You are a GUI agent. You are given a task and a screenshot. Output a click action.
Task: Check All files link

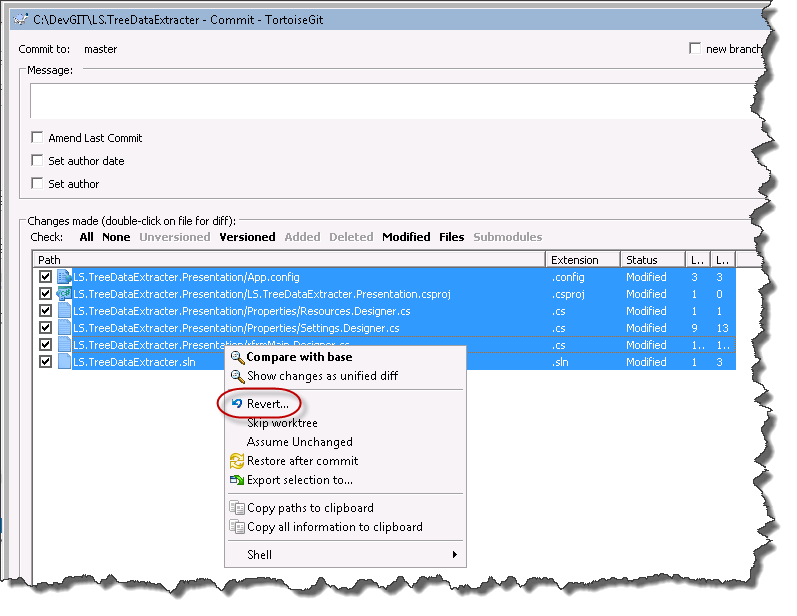[86, 237]
